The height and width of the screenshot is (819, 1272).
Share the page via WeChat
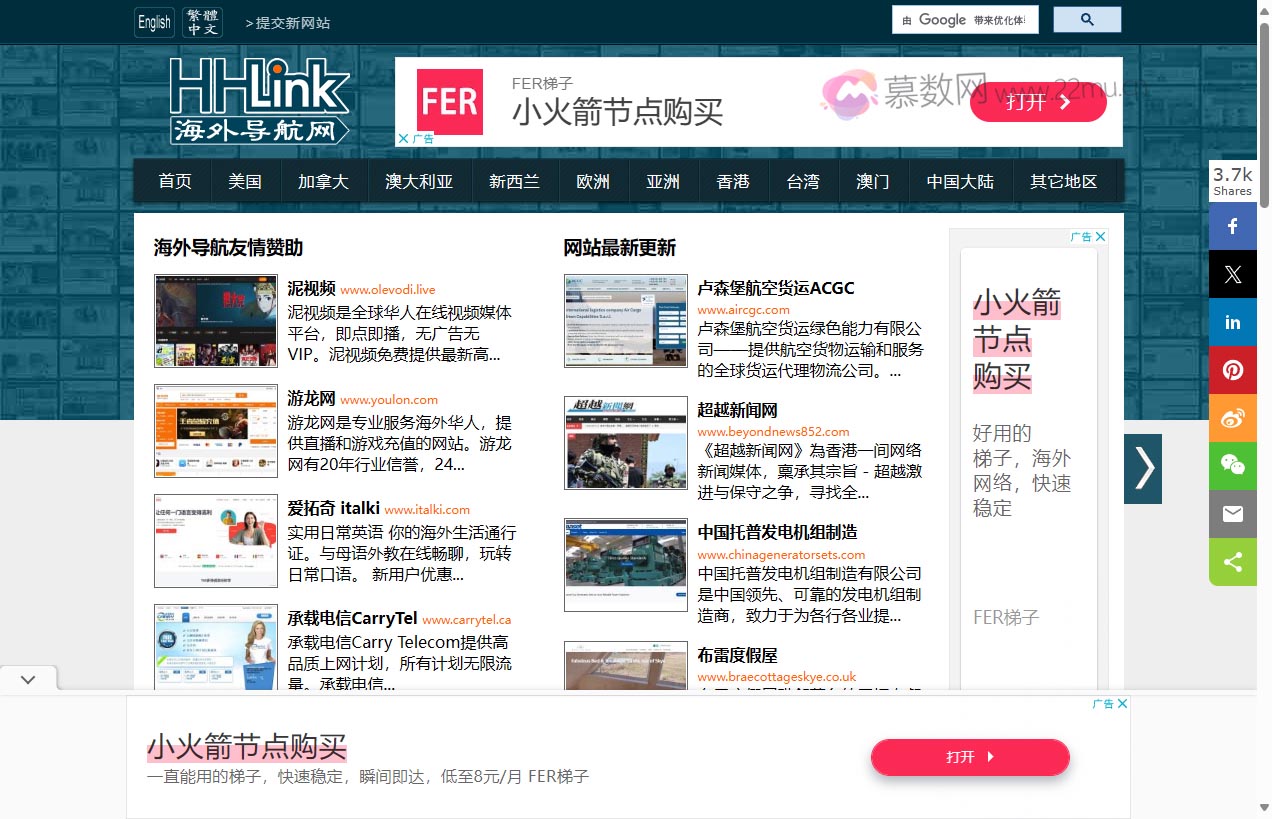click(x=1232, y=466)
